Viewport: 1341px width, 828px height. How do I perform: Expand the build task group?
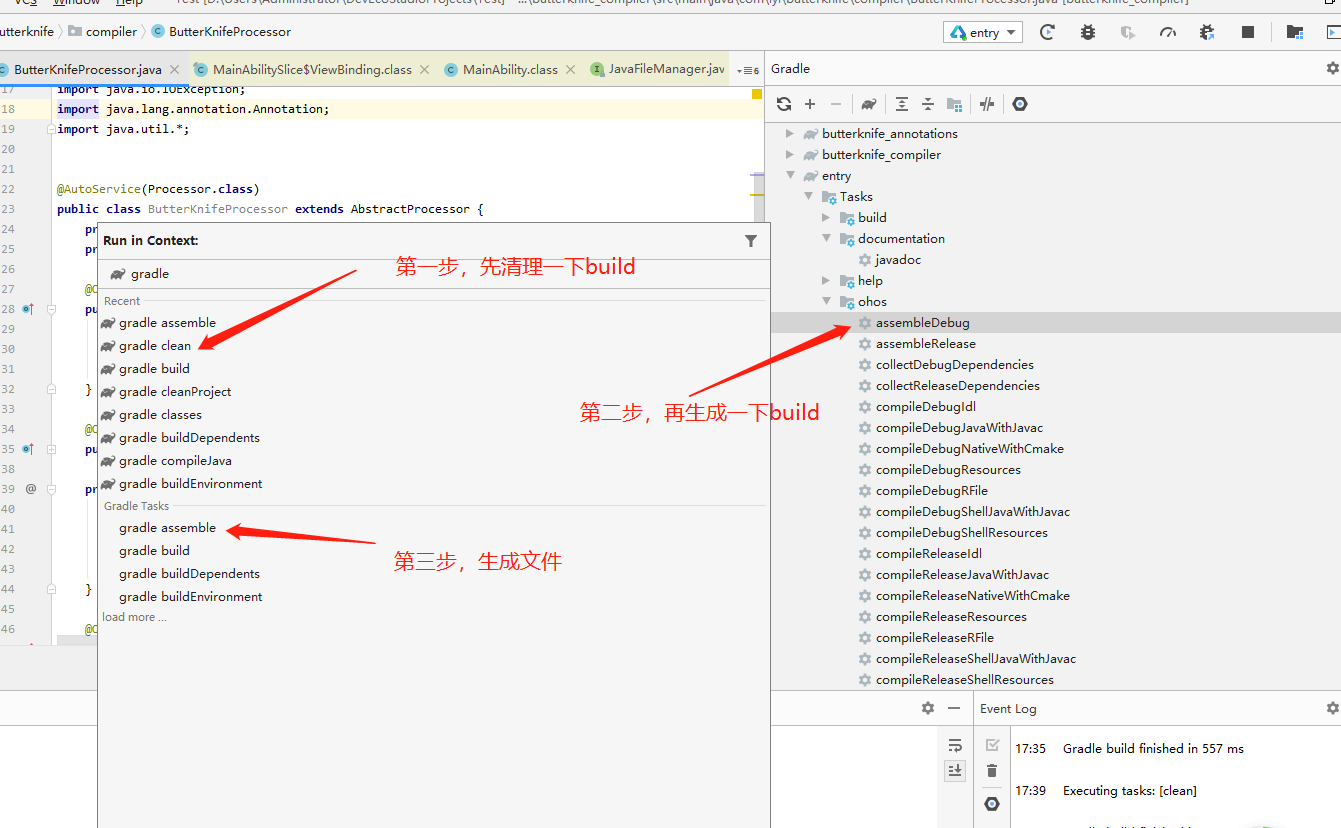[826, 217]
